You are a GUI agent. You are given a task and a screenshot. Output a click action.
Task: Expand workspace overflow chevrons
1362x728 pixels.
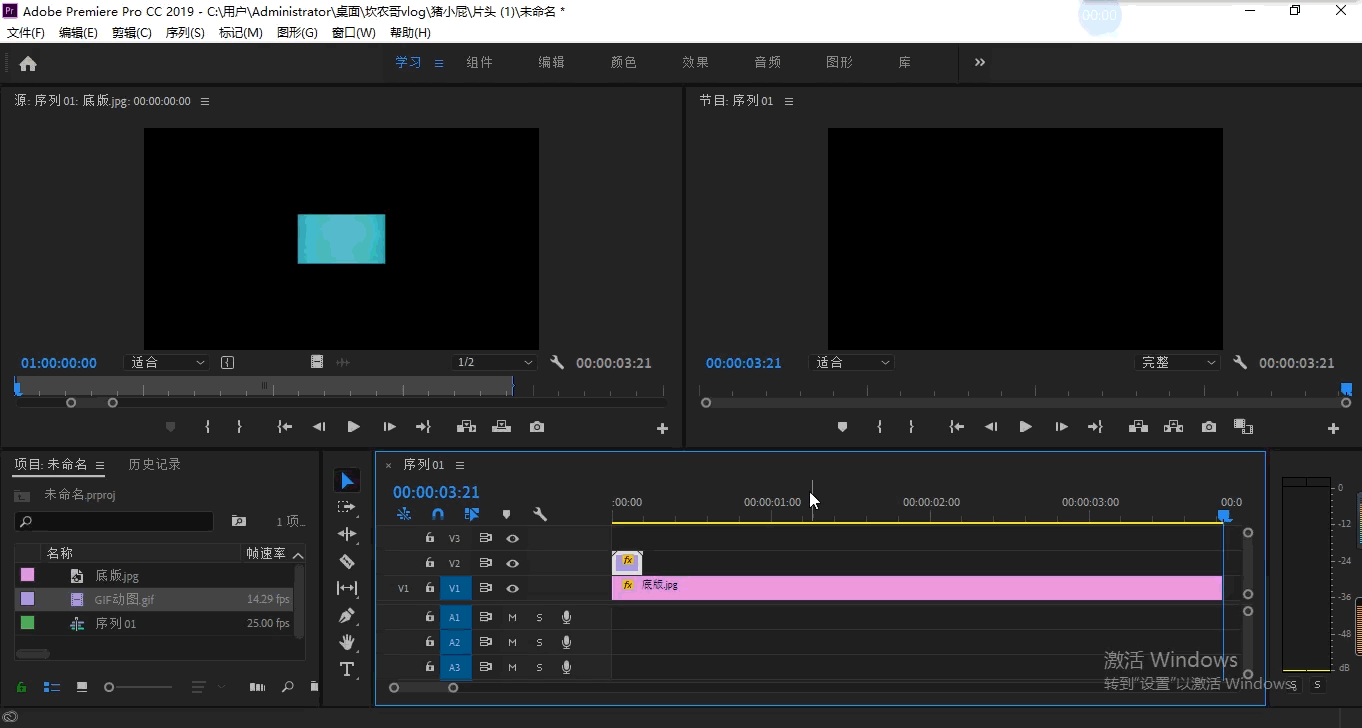click(980, 62)
